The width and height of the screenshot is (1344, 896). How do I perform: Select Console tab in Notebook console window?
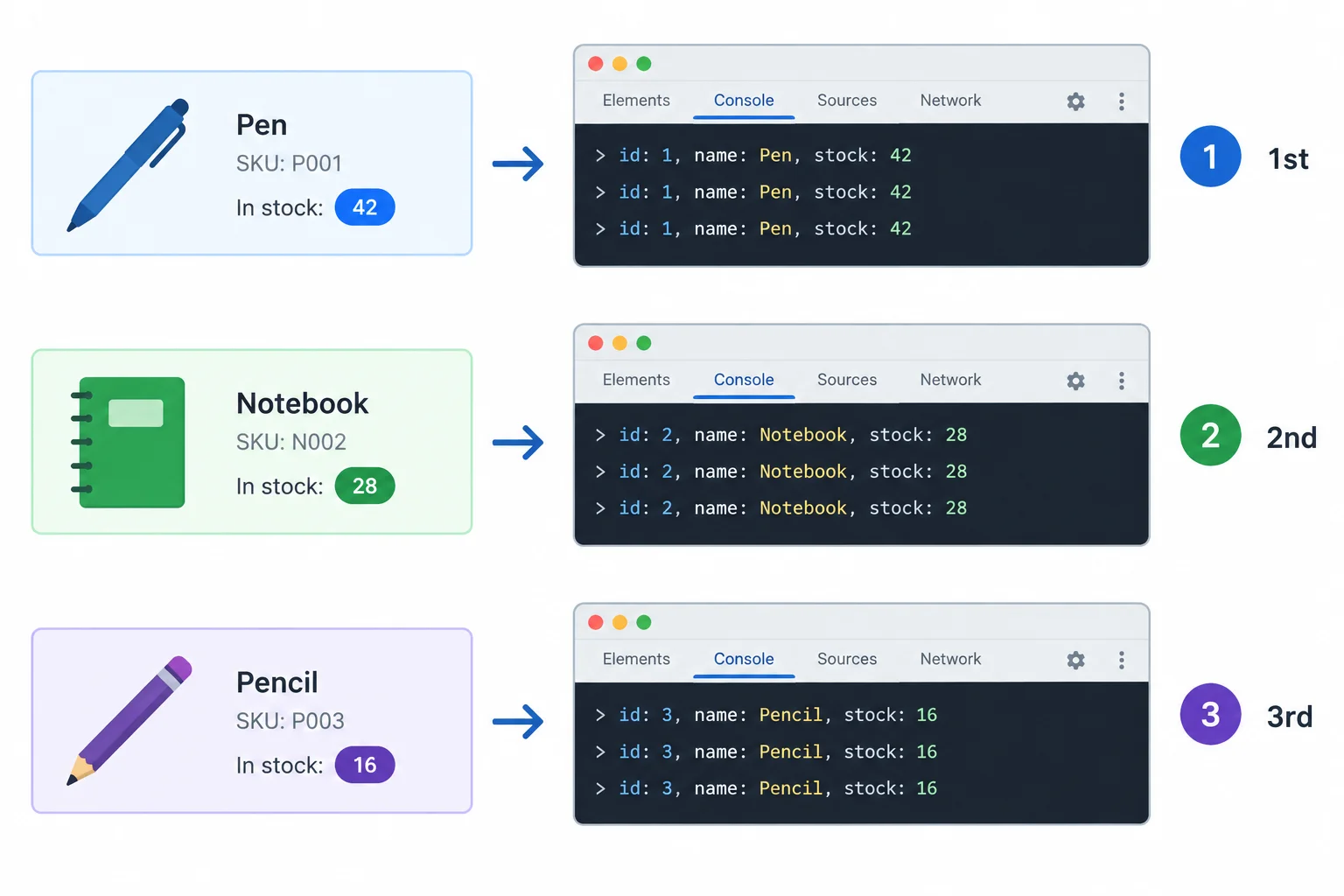[744, 380]
